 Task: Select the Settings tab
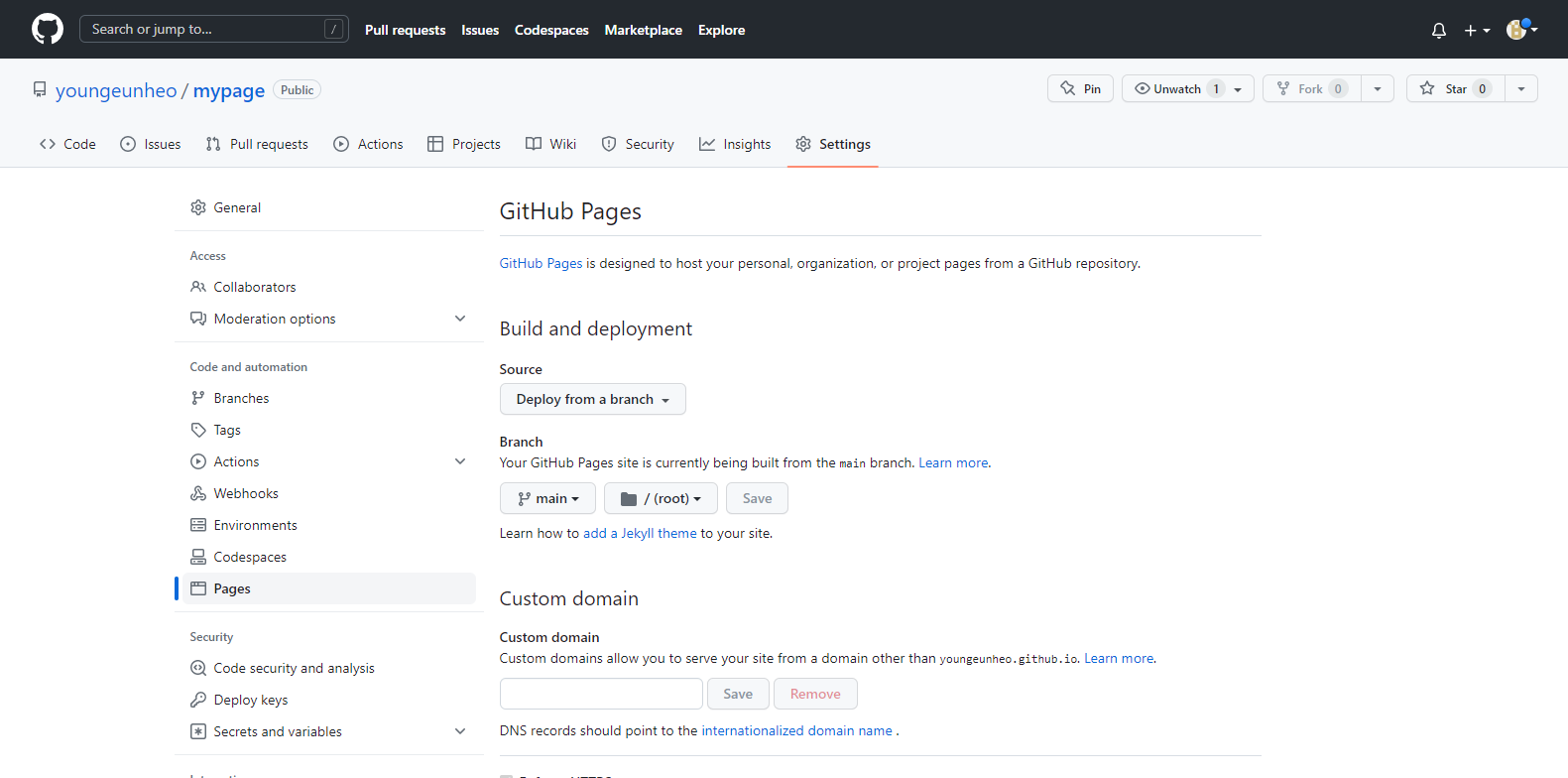click(x=833, y=144)
